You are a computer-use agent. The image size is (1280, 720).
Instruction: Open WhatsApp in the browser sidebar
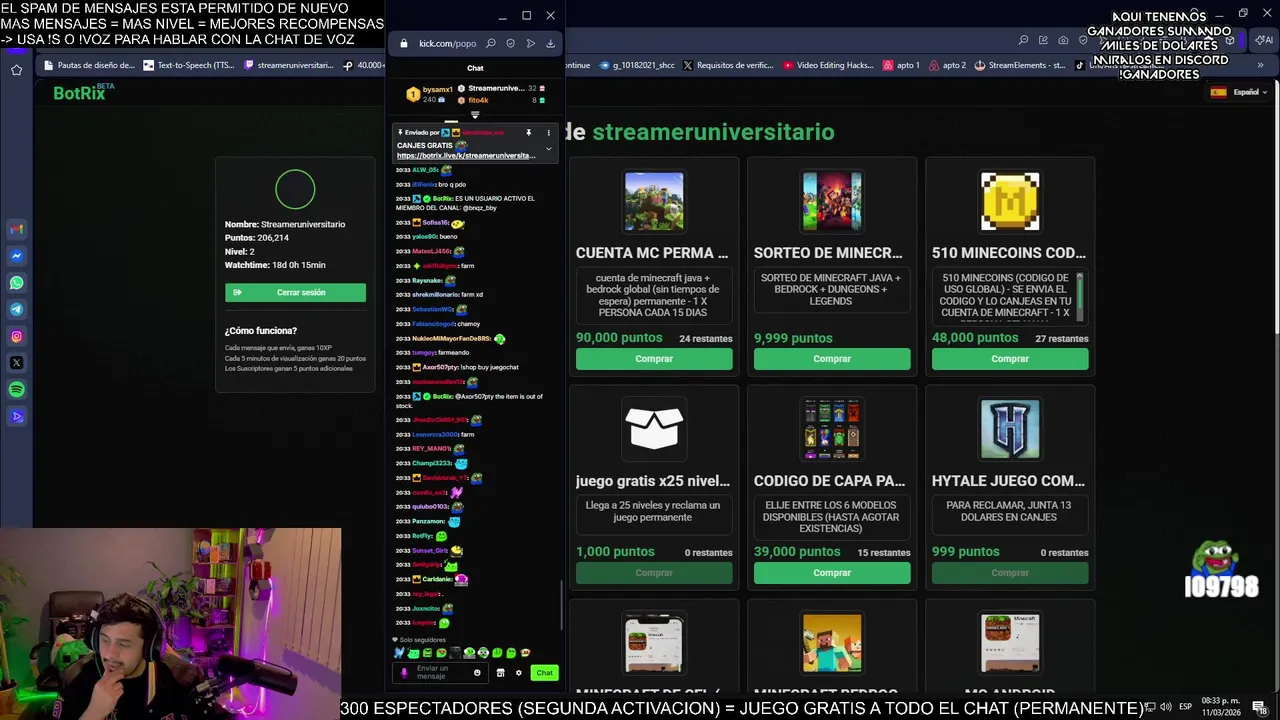pyautogui.click(x=16, y=283)
